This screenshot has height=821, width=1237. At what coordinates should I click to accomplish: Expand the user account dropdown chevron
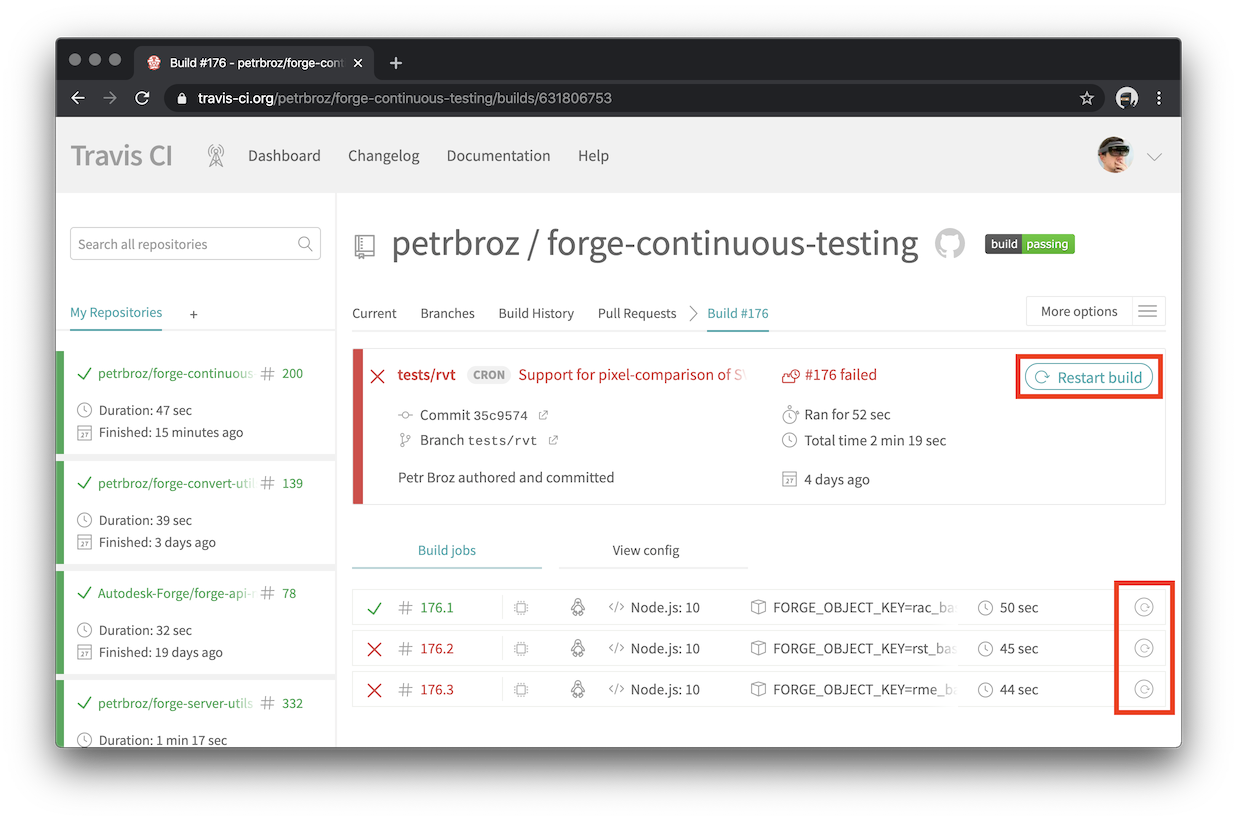click(1154, 157)
